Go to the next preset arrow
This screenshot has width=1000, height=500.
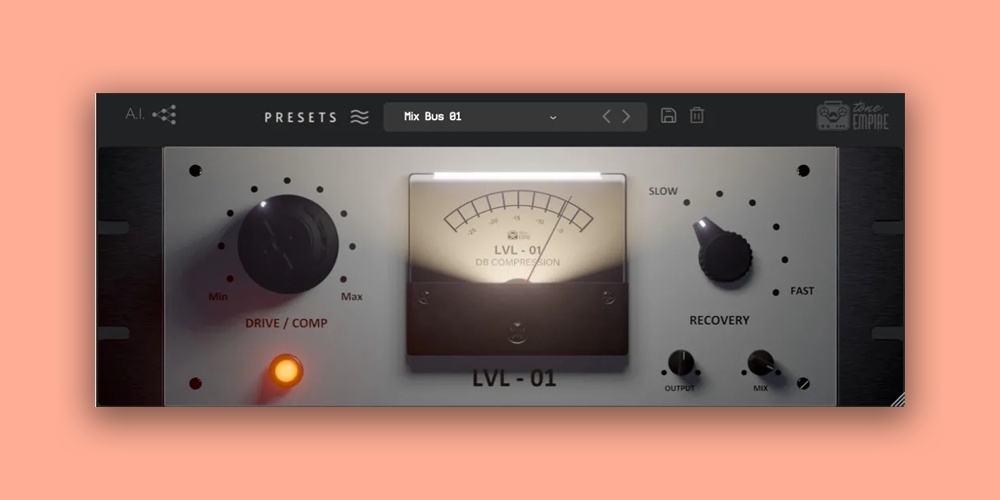pyautogui.click(x=626, y=116)
